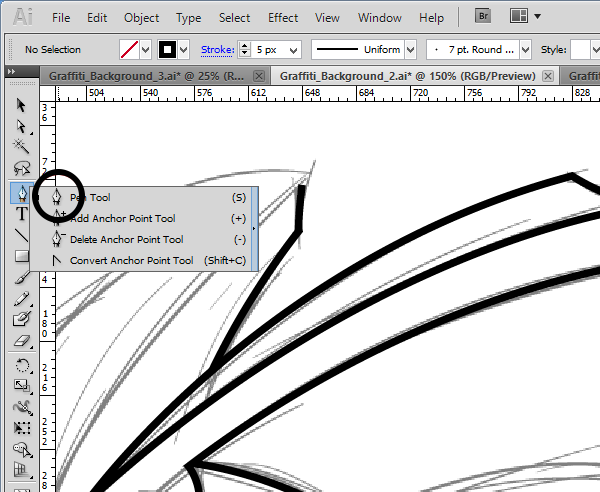Open the Effect menu

click(x=283, y=18)
